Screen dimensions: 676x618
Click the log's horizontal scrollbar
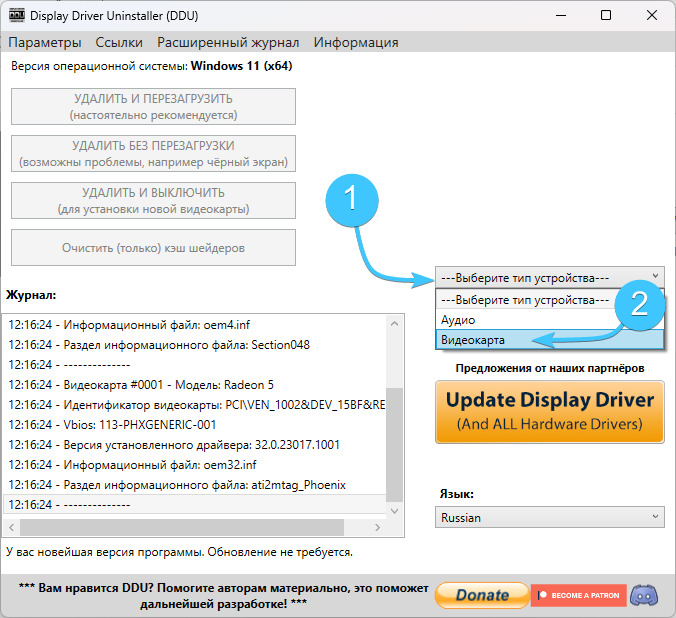tap(180, 529)
